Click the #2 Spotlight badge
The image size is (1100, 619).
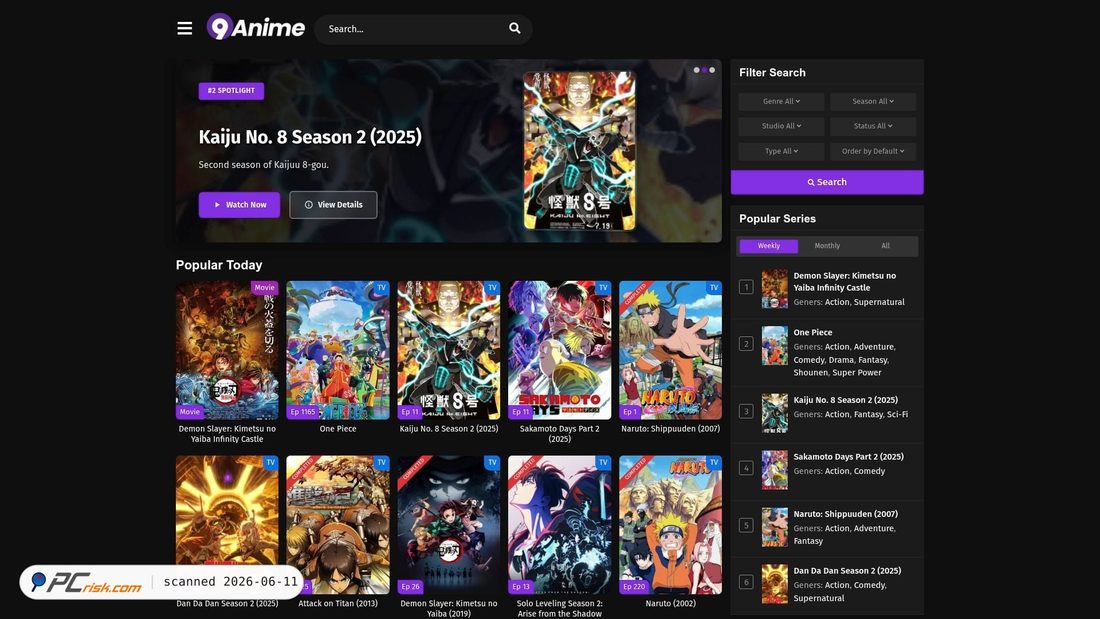231,91
